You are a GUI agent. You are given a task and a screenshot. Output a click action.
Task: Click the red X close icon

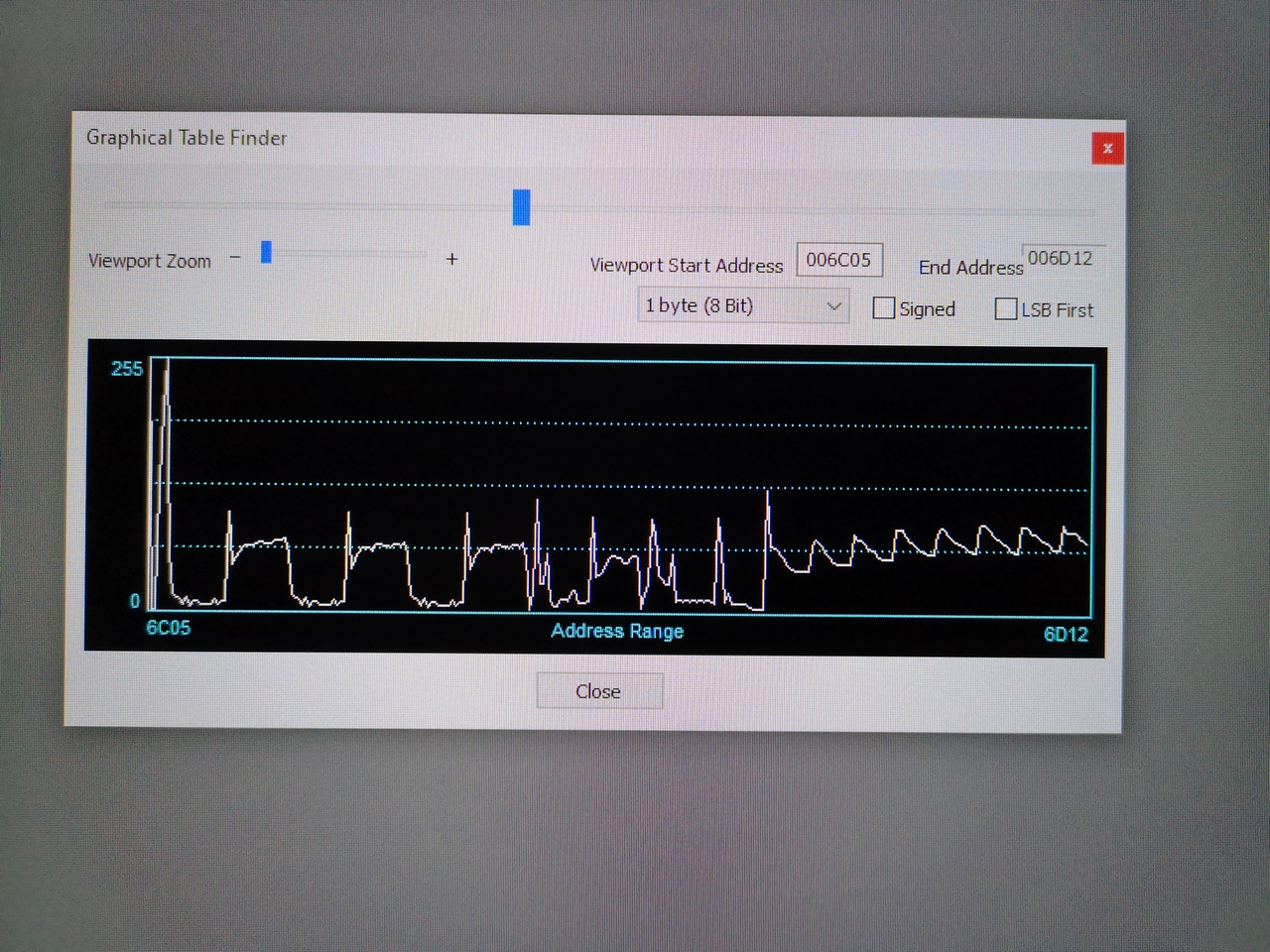[x=1107, y=149]
